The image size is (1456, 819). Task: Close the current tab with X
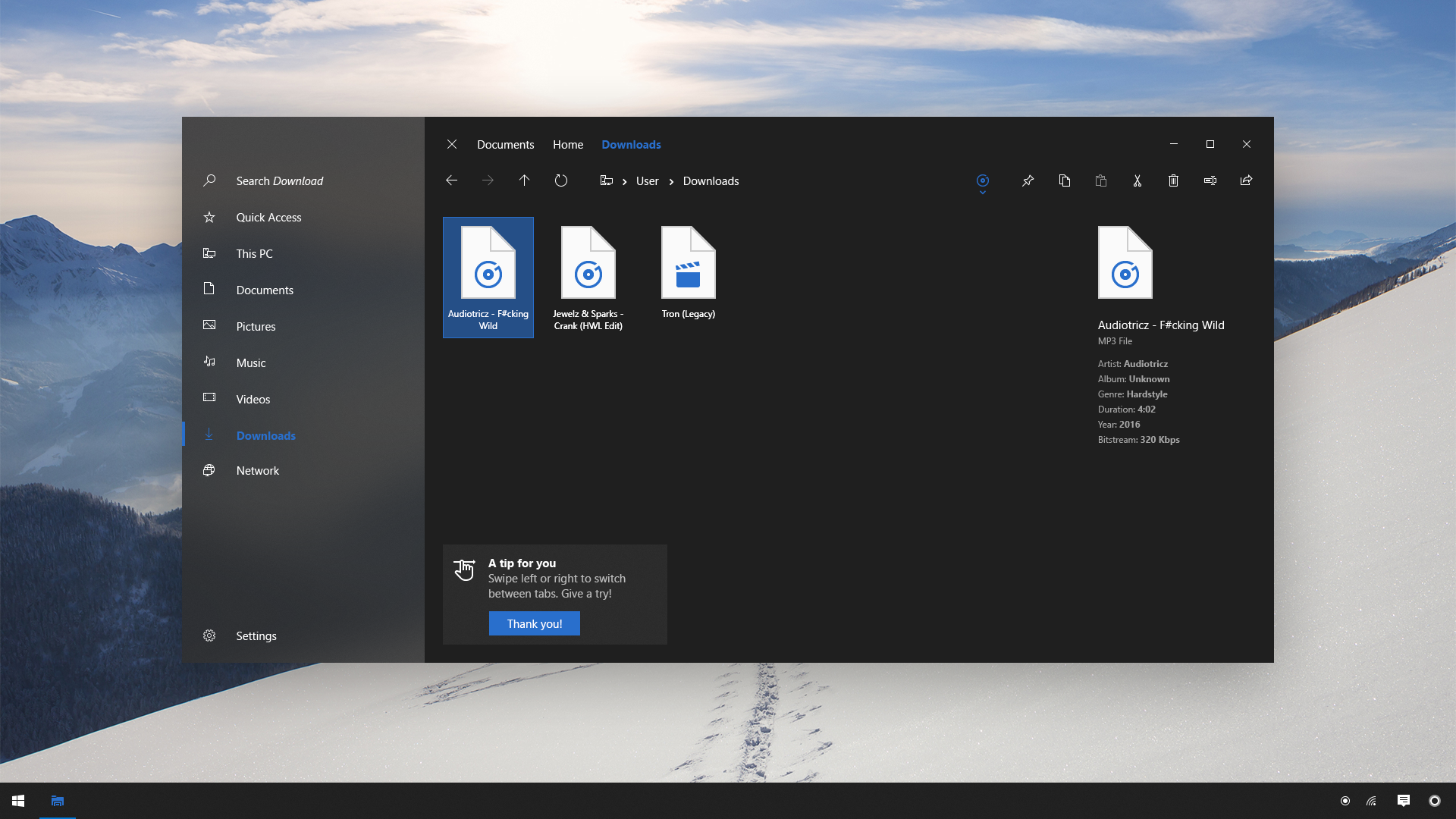coord(452,144)
